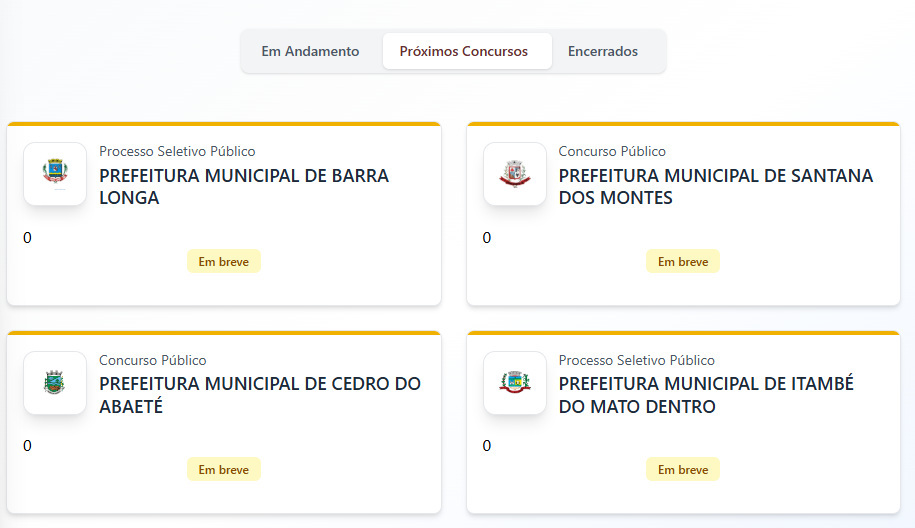Click the Cedro do Abaeté crest icon
The image size is (915, 528).
[x=55, y=382]
